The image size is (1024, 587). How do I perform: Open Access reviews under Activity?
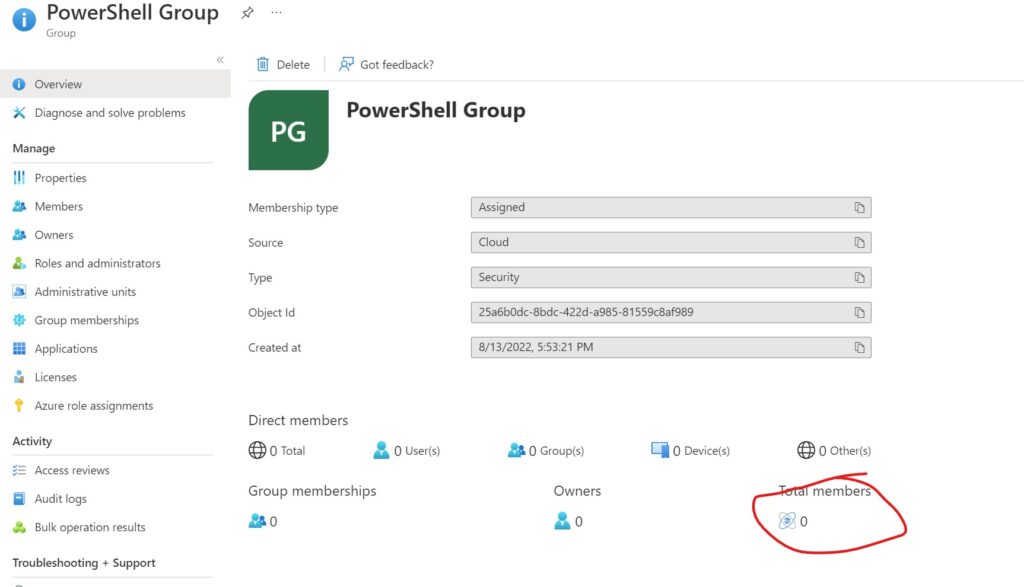pyautogui.click(x=72, y=470)
